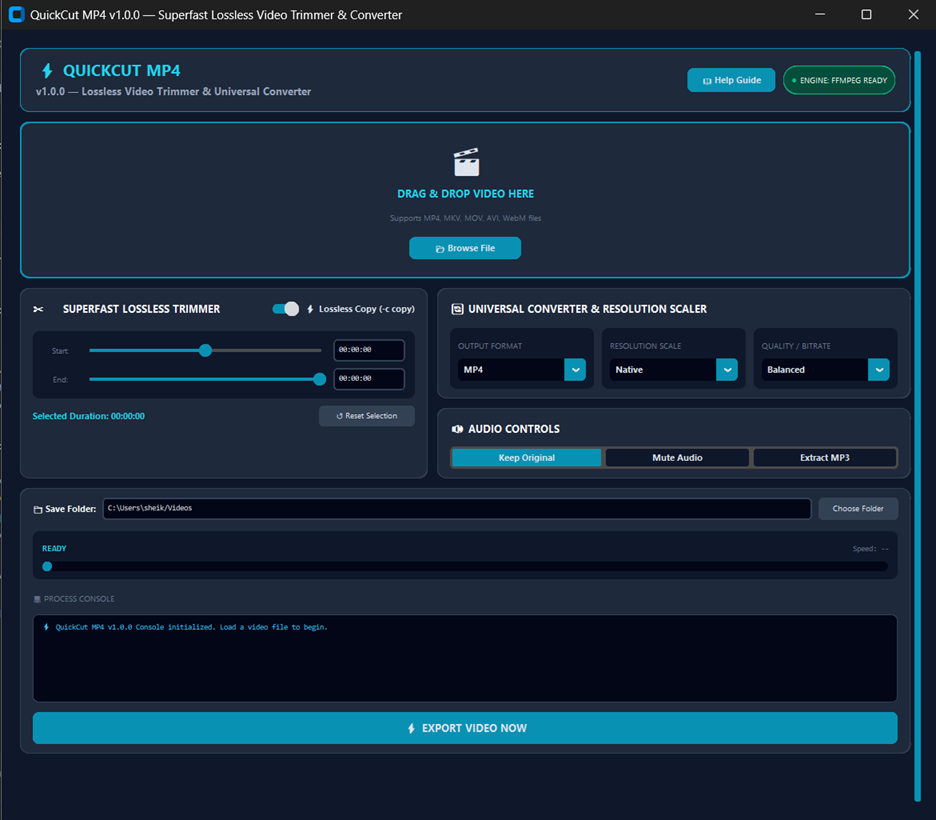
Task: Click Reset Selection button
Action: tap(367, 416)
